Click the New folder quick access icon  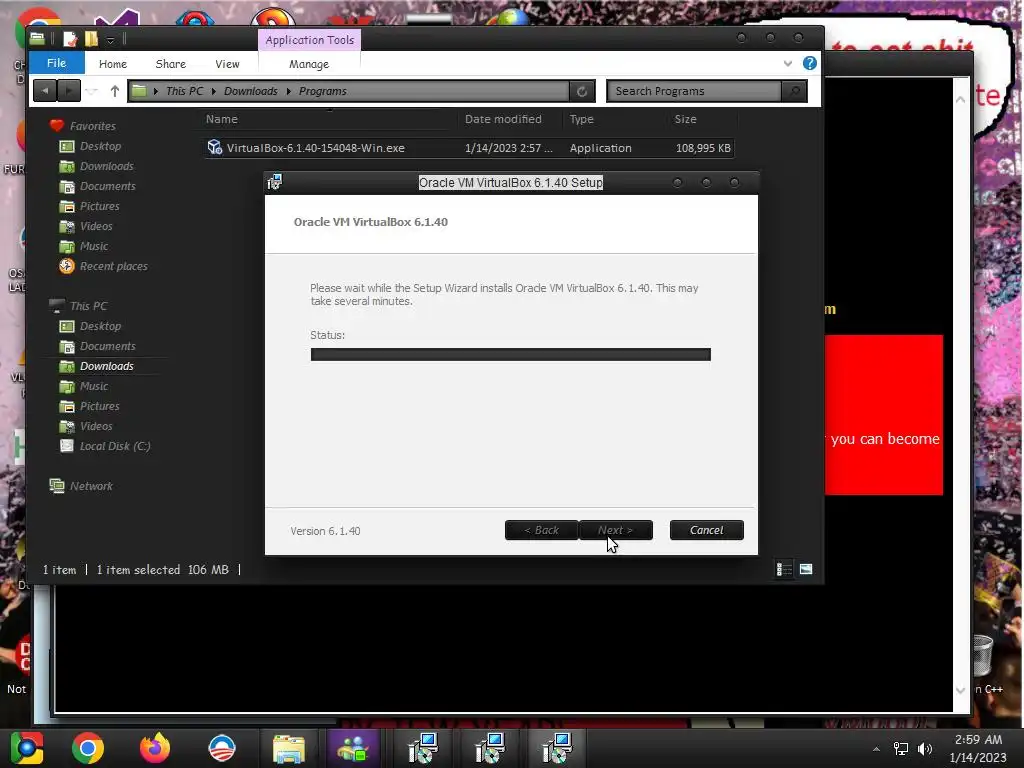(91, 39)
